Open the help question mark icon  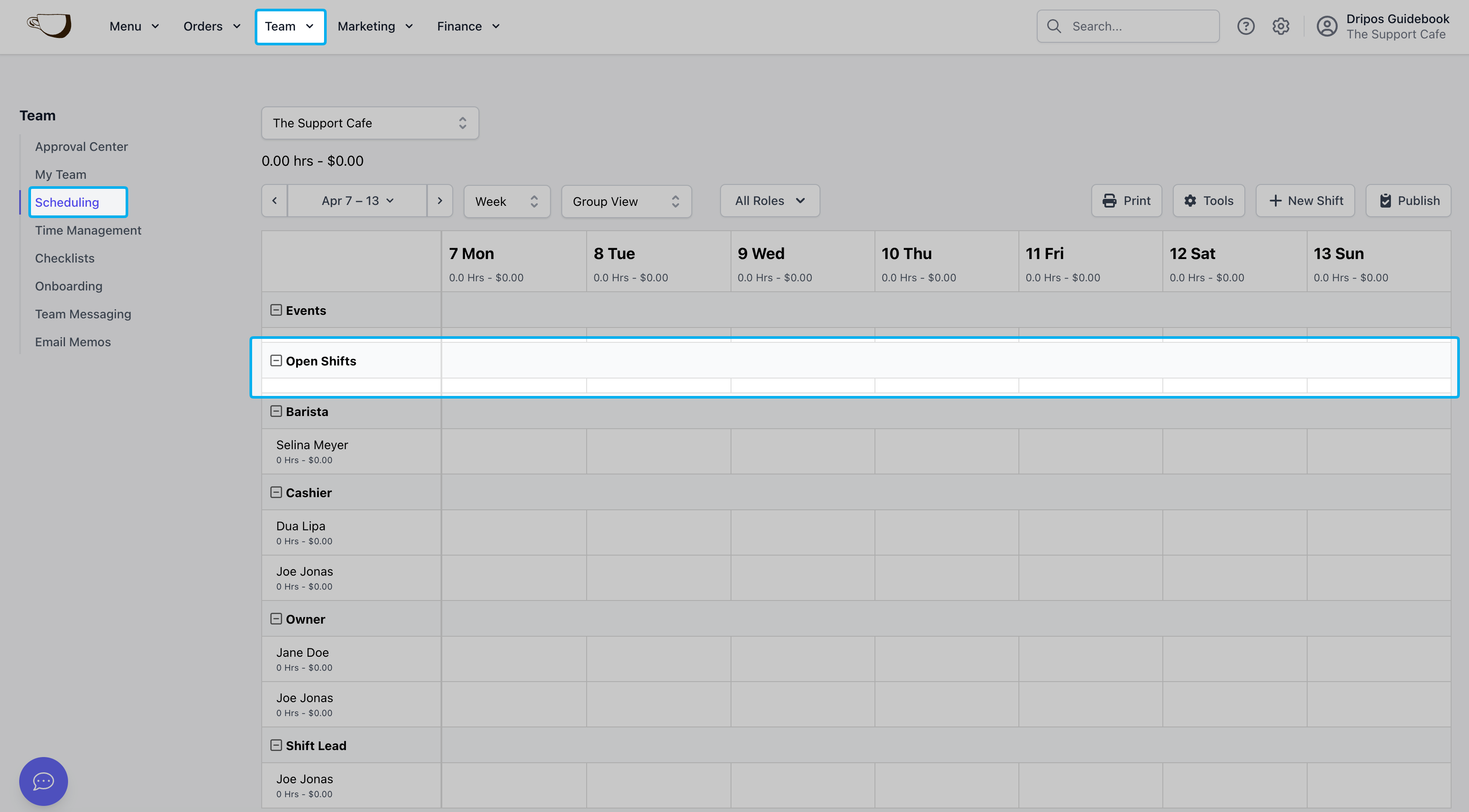pyautogui.click(x=1245, y=26)
